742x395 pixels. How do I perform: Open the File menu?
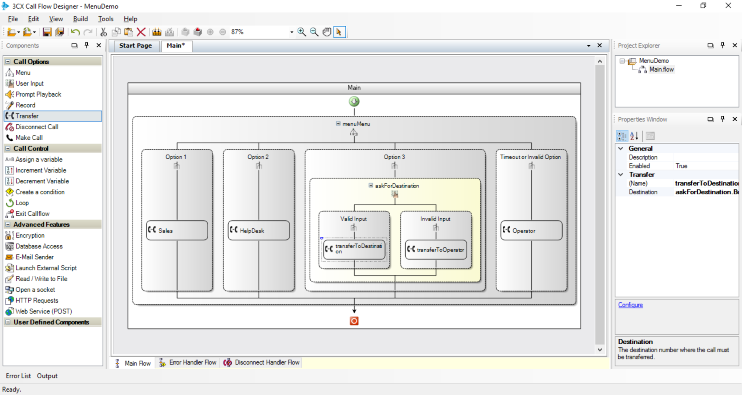tap(13, 19)
